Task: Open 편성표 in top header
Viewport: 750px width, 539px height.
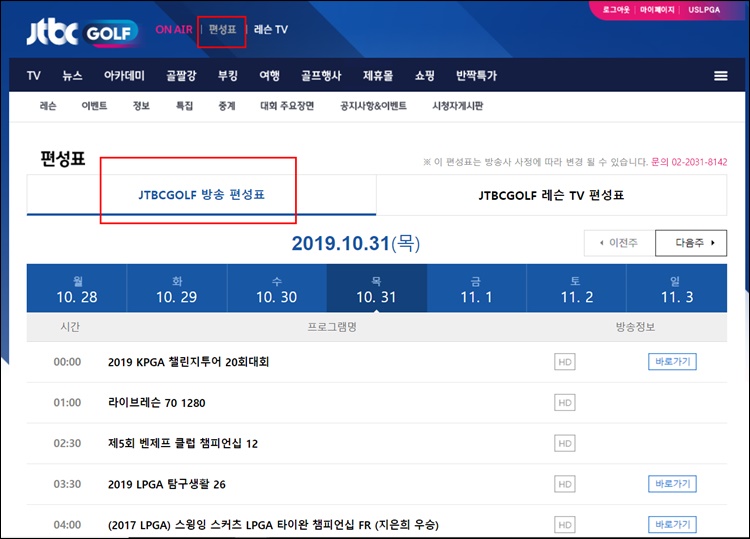Action: pyautogui.click(x=222, y=30)
